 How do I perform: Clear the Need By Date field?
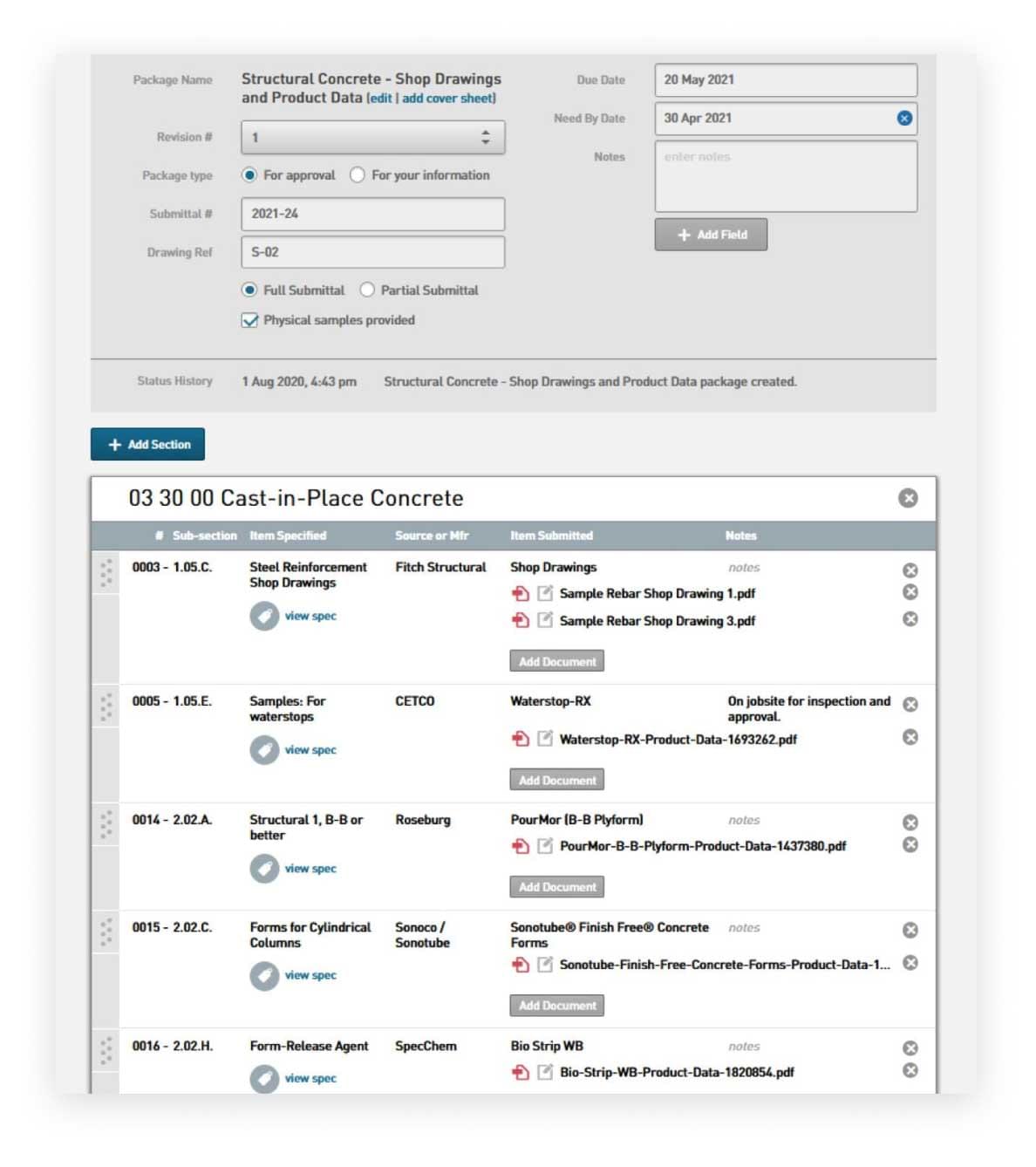coord(904,118)
